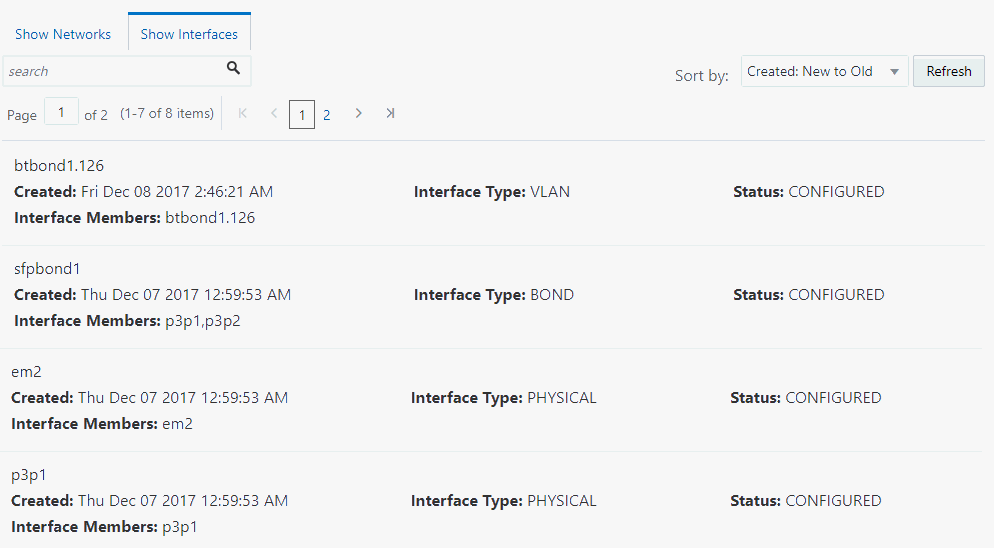Click the p3p1,p3p2 interface members text
The width and height of the screenshot is (994, 548).
[x=203, y=321]
